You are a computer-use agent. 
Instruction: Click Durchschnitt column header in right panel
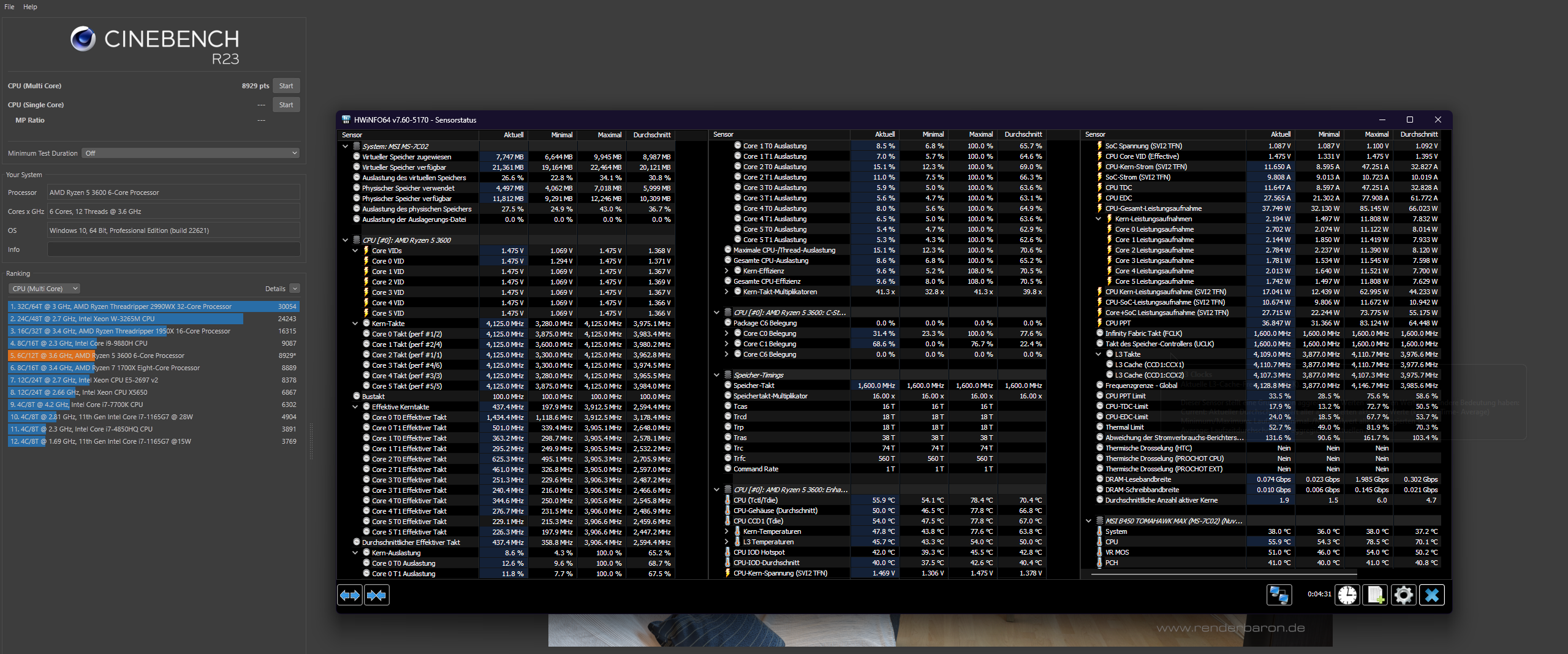(1418, 134)
